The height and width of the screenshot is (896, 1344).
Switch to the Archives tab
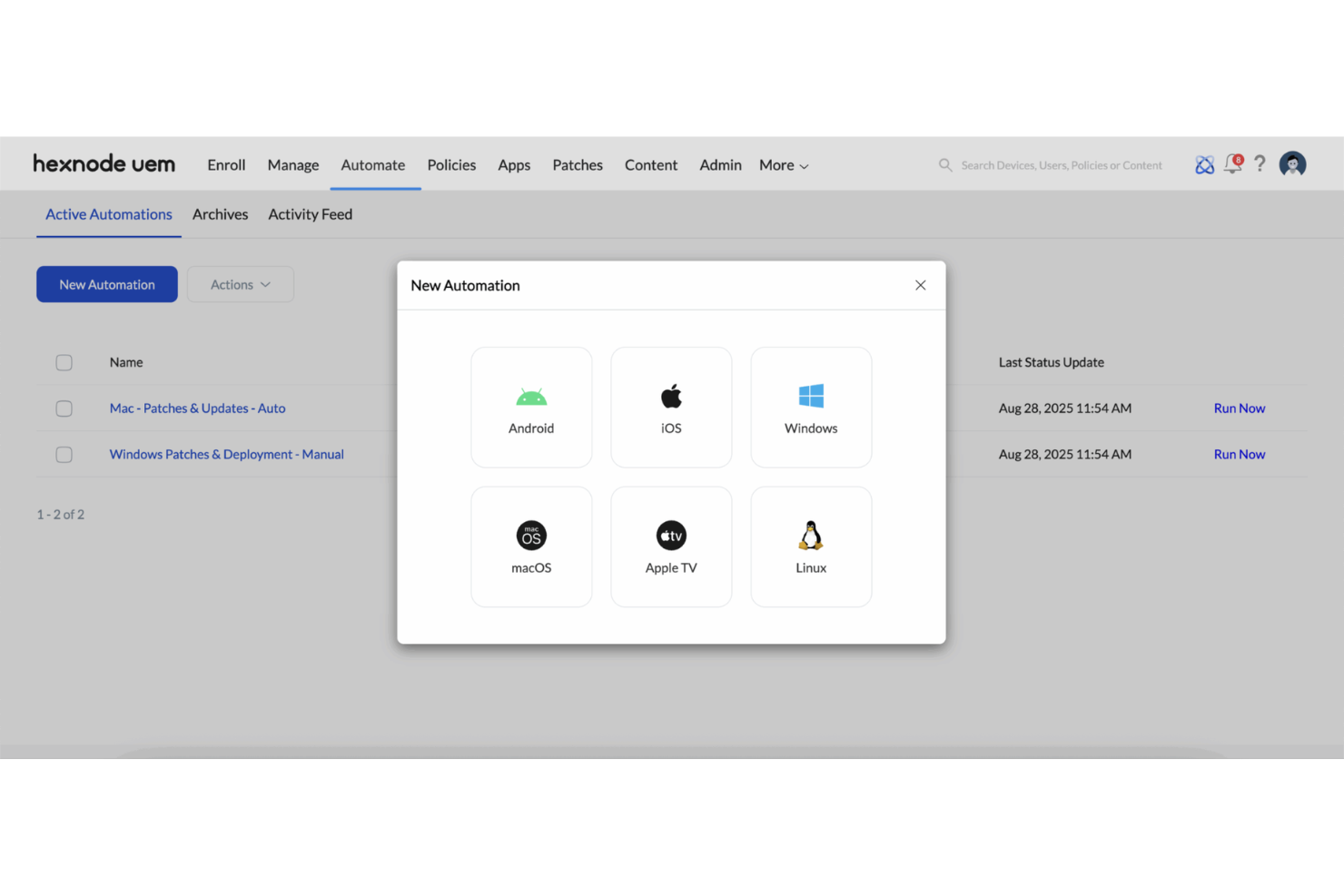point(220,214)
